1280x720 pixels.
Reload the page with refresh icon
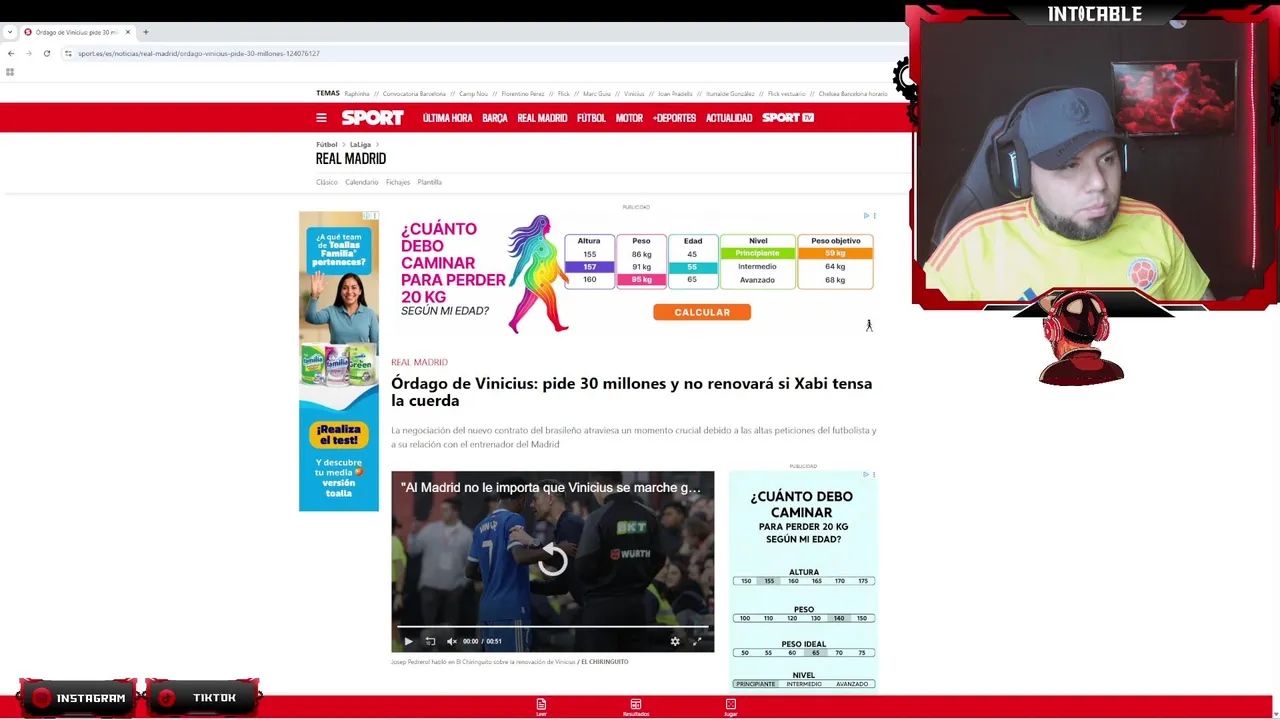point(46,53)
